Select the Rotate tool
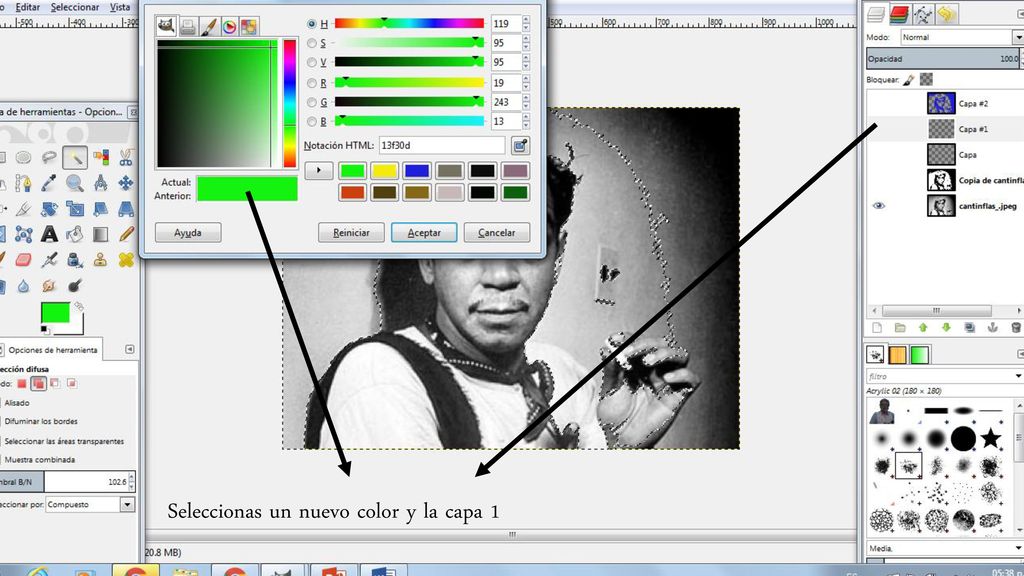1024x576 pixels. click(49, 209)
